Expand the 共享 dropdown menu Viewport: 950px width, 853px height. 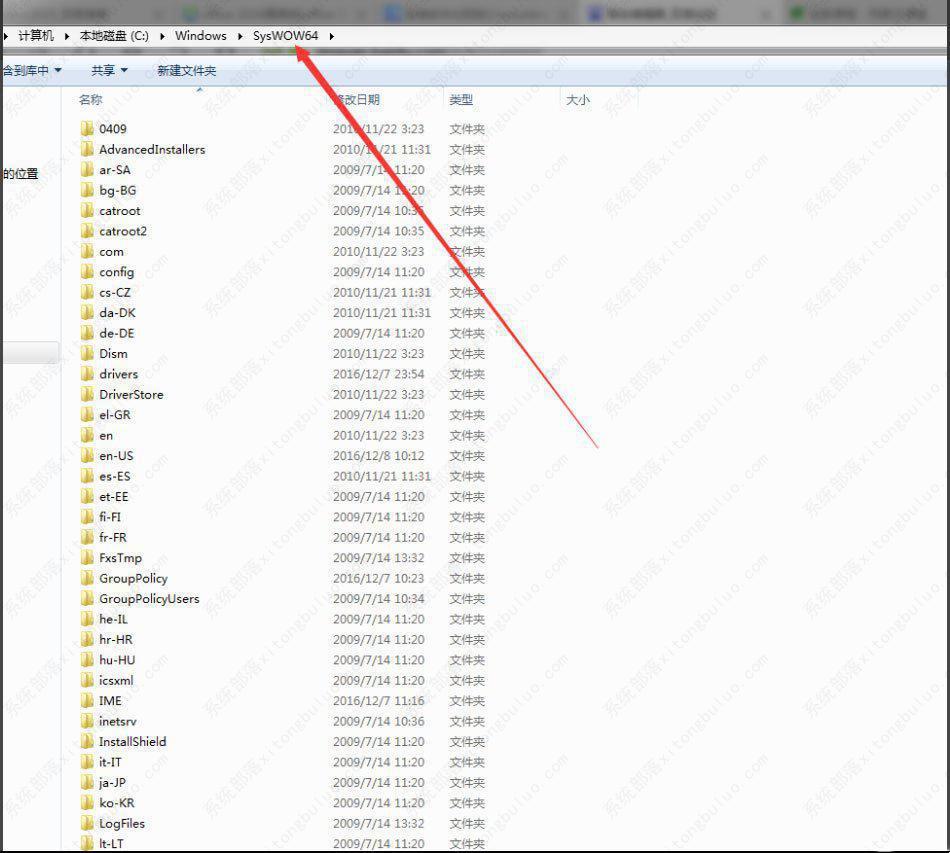(107, 70)
